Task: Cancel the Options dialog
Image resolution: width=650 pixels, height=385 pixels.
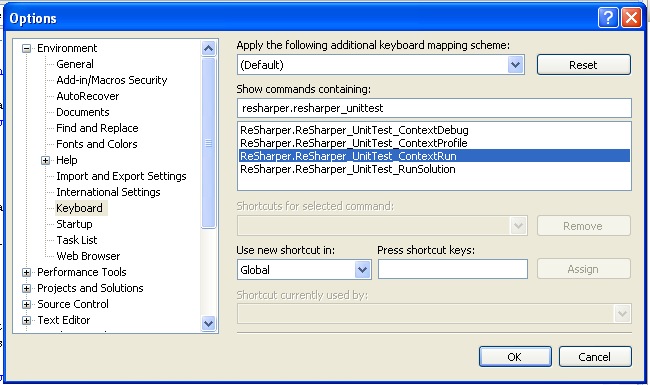Action: tap(595, 357)
